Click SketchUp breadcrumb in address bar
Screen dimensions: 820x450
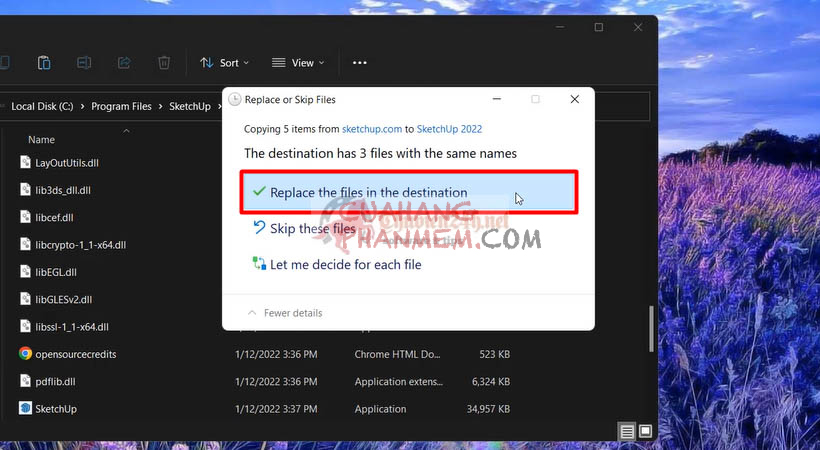click(190, 106)
